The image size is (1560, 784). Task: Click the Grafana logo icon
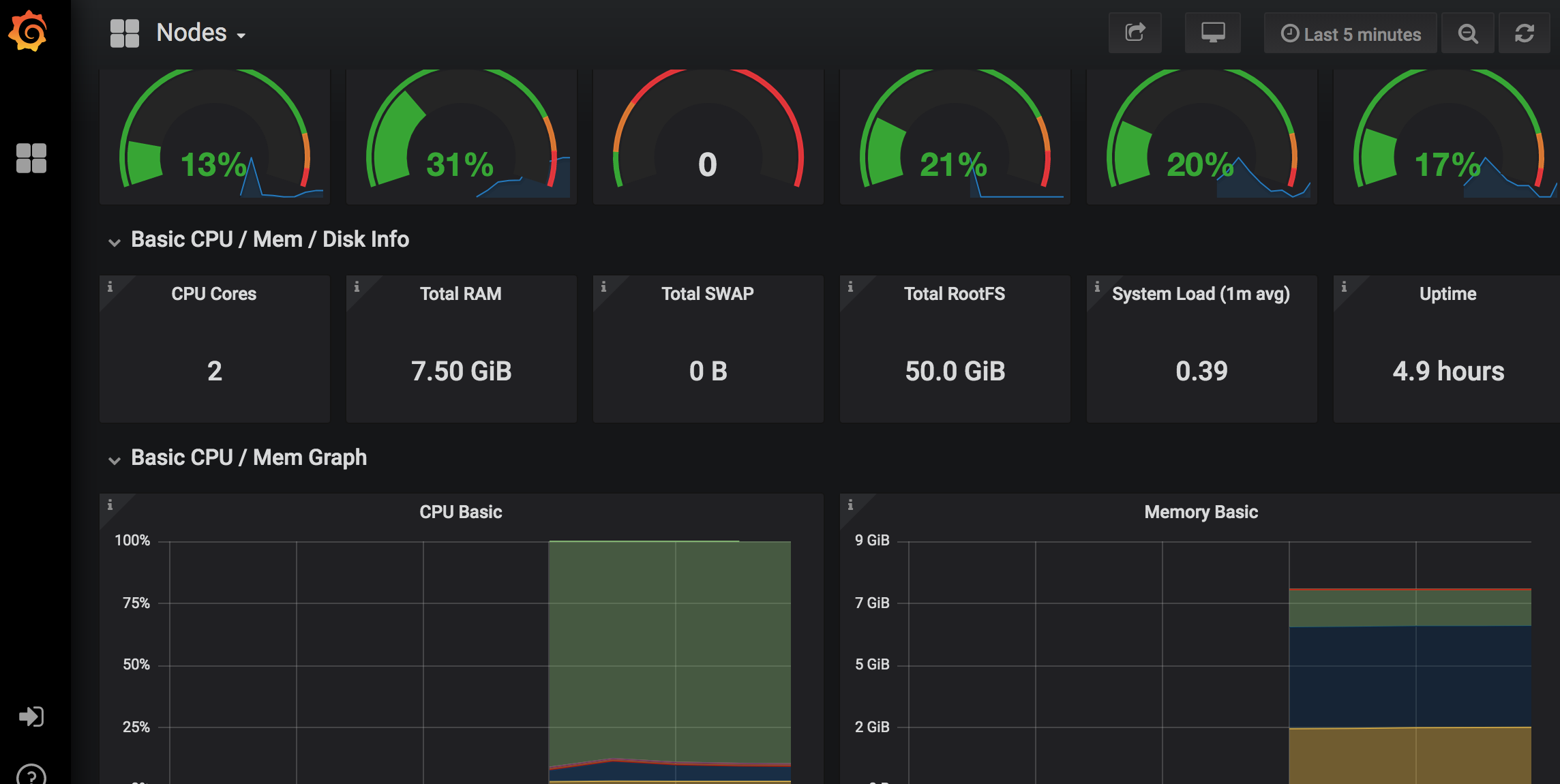pos(28,31)
